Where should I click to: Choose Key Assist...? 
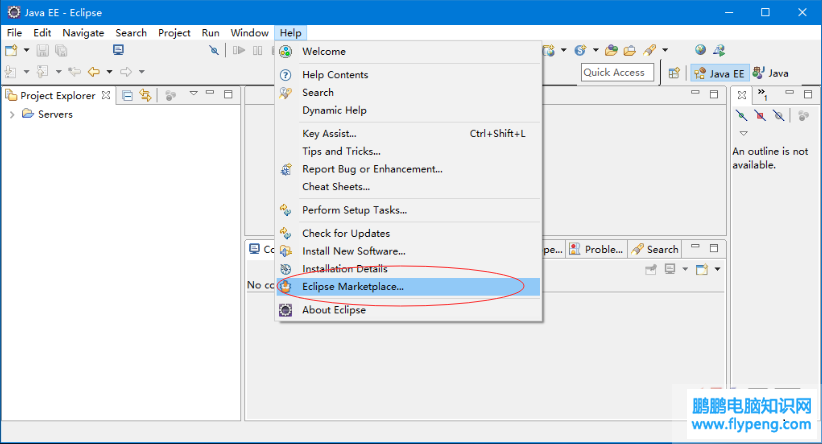pos(408,133)
